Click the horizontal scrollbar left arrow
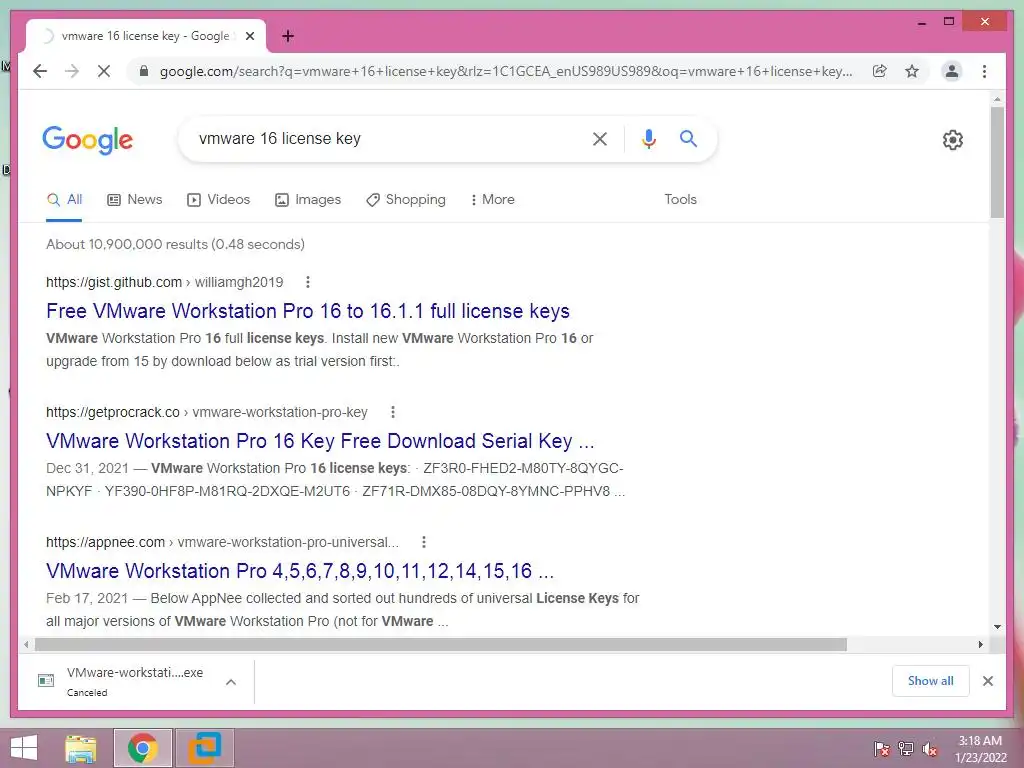Screen dimensions: 1024x768 click(x=26, y=645)
